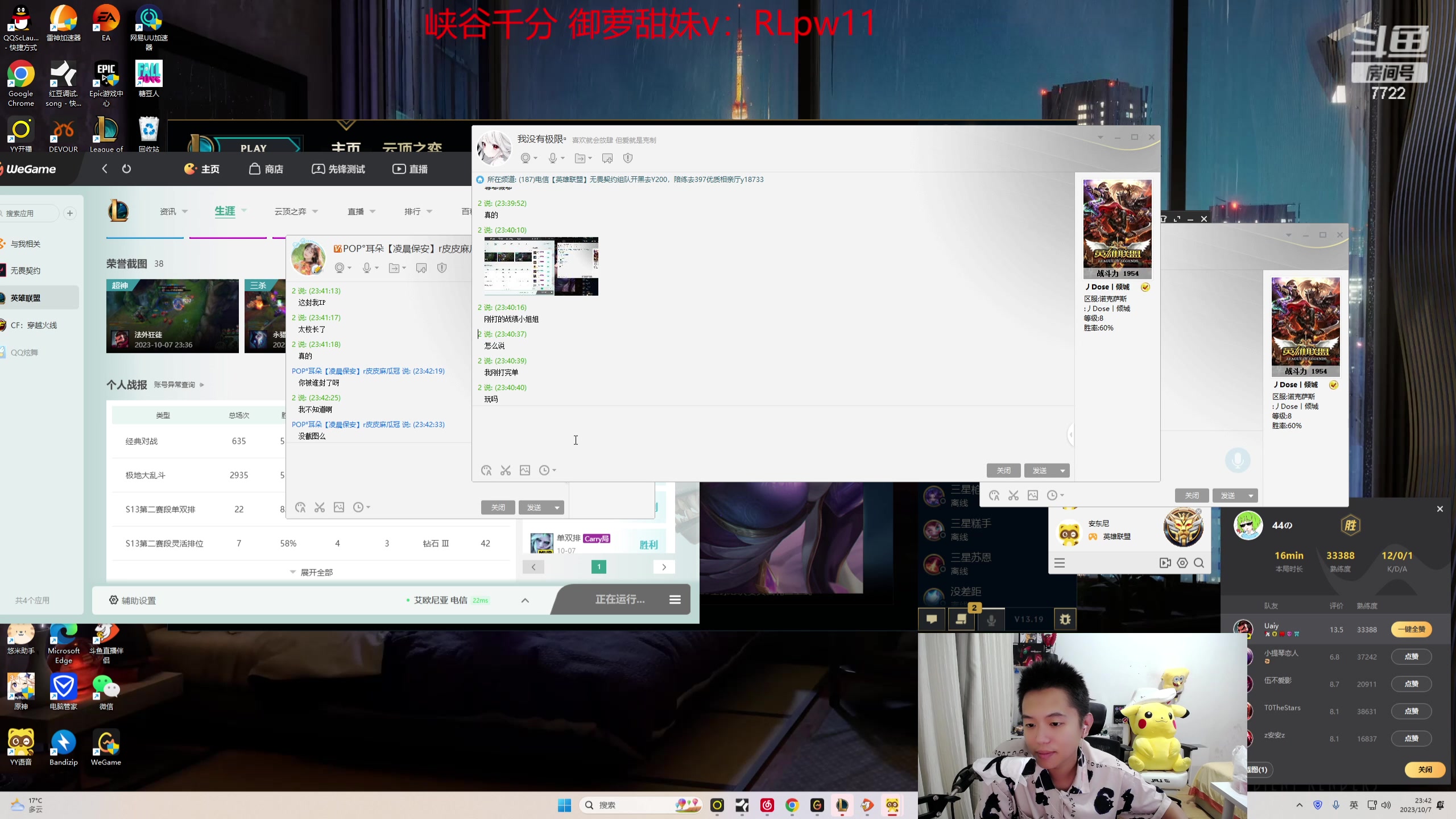The width and height of the screenshot is (1456, 819).
Task: Click 一键全赞 button for Uaiy
Action: 1412,629
